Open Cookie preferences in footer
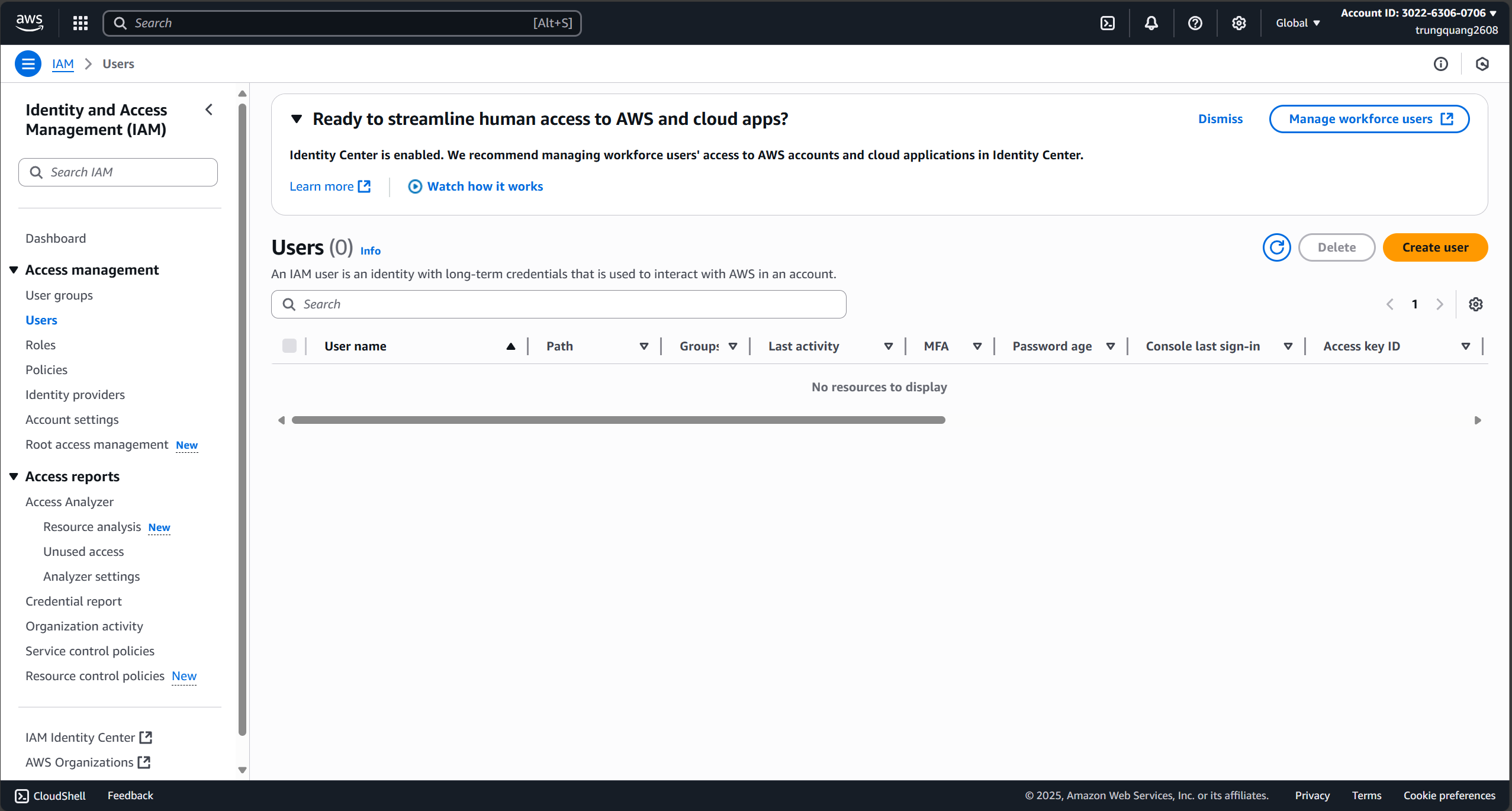Viewport: 1512px width, 811px height. [x=1449, y=796]
